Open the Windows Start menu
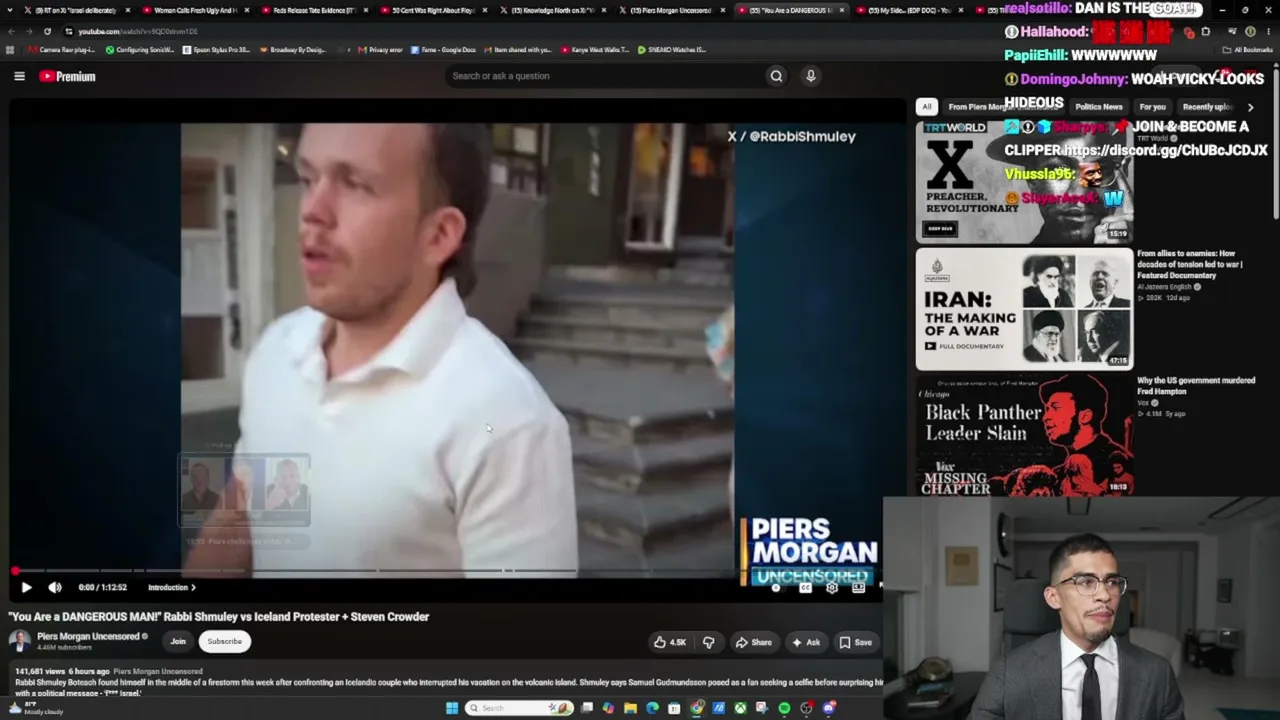Screen dimensions: 1280x720 click(452, 708)
